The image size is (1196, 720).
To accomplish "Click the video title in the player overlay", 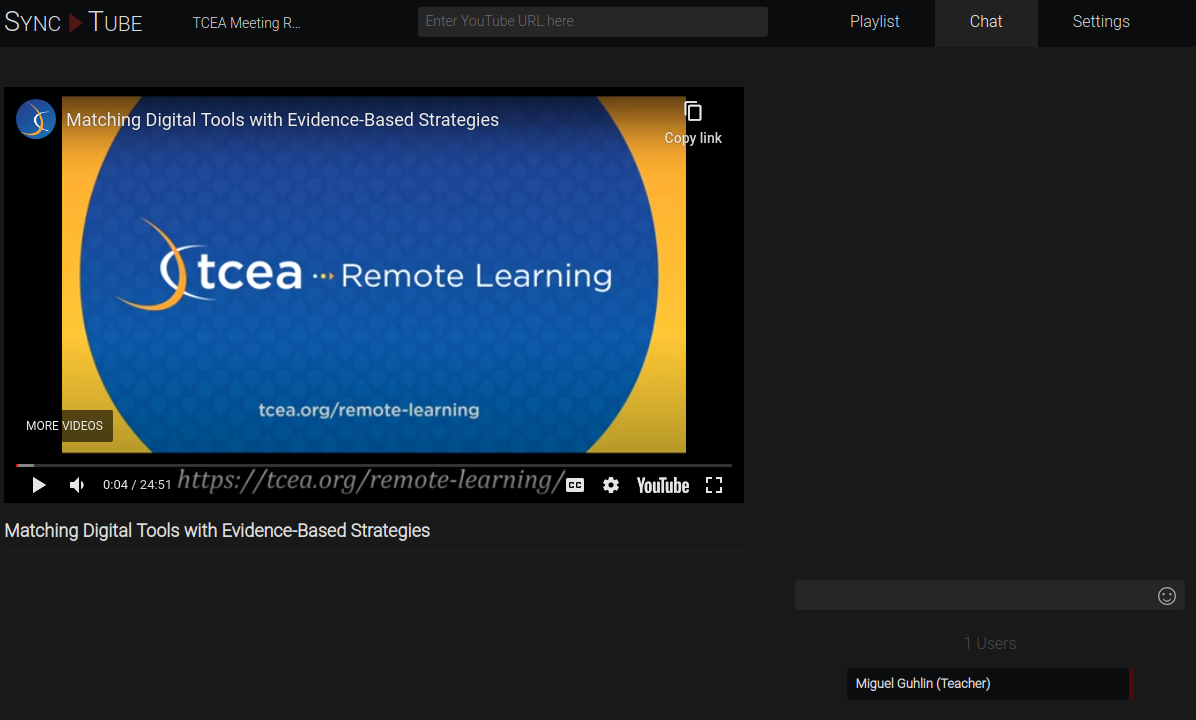I will pos(282,120).
